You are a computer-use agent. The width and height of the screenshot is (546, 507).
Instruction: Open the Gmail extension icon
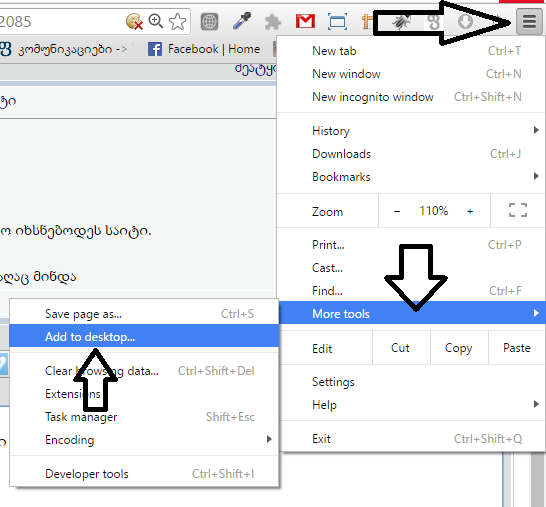point(305,21)
